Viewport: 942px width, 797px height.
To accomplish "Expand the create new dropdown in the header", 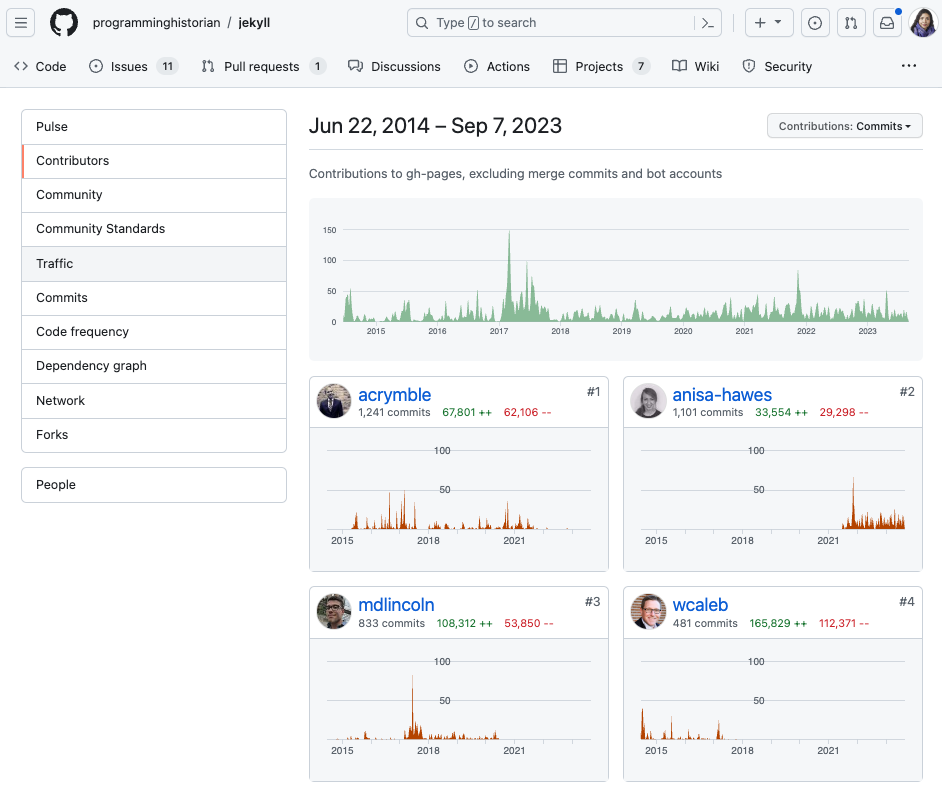I will click(x=768, y=22).
